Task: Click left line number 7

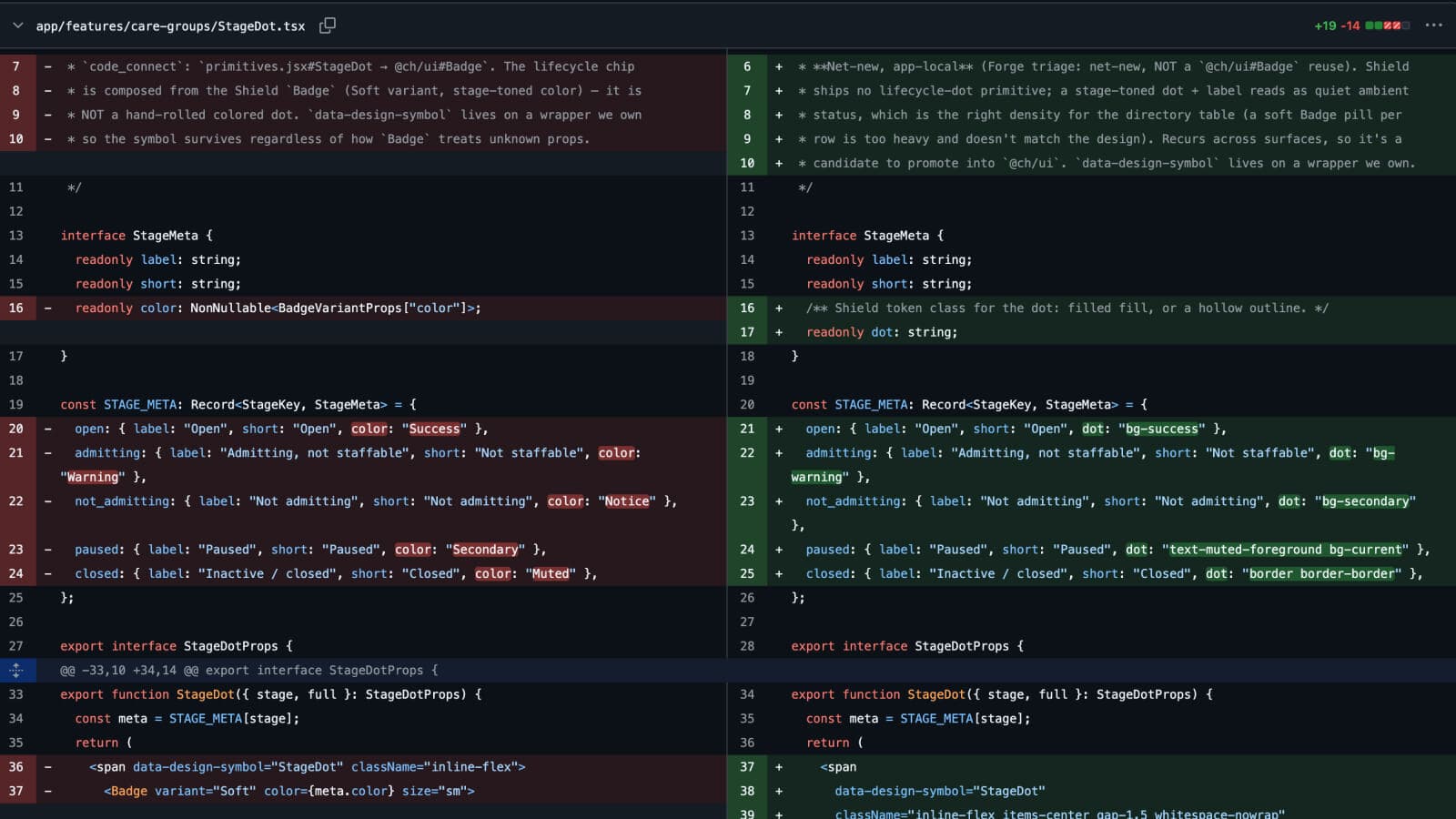Action: pos(16,66)
